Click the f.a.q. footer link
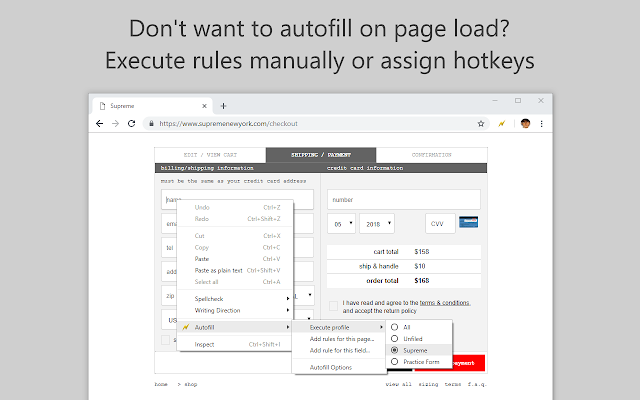Screen dimensions: 640x400 (x=477, y=384)
